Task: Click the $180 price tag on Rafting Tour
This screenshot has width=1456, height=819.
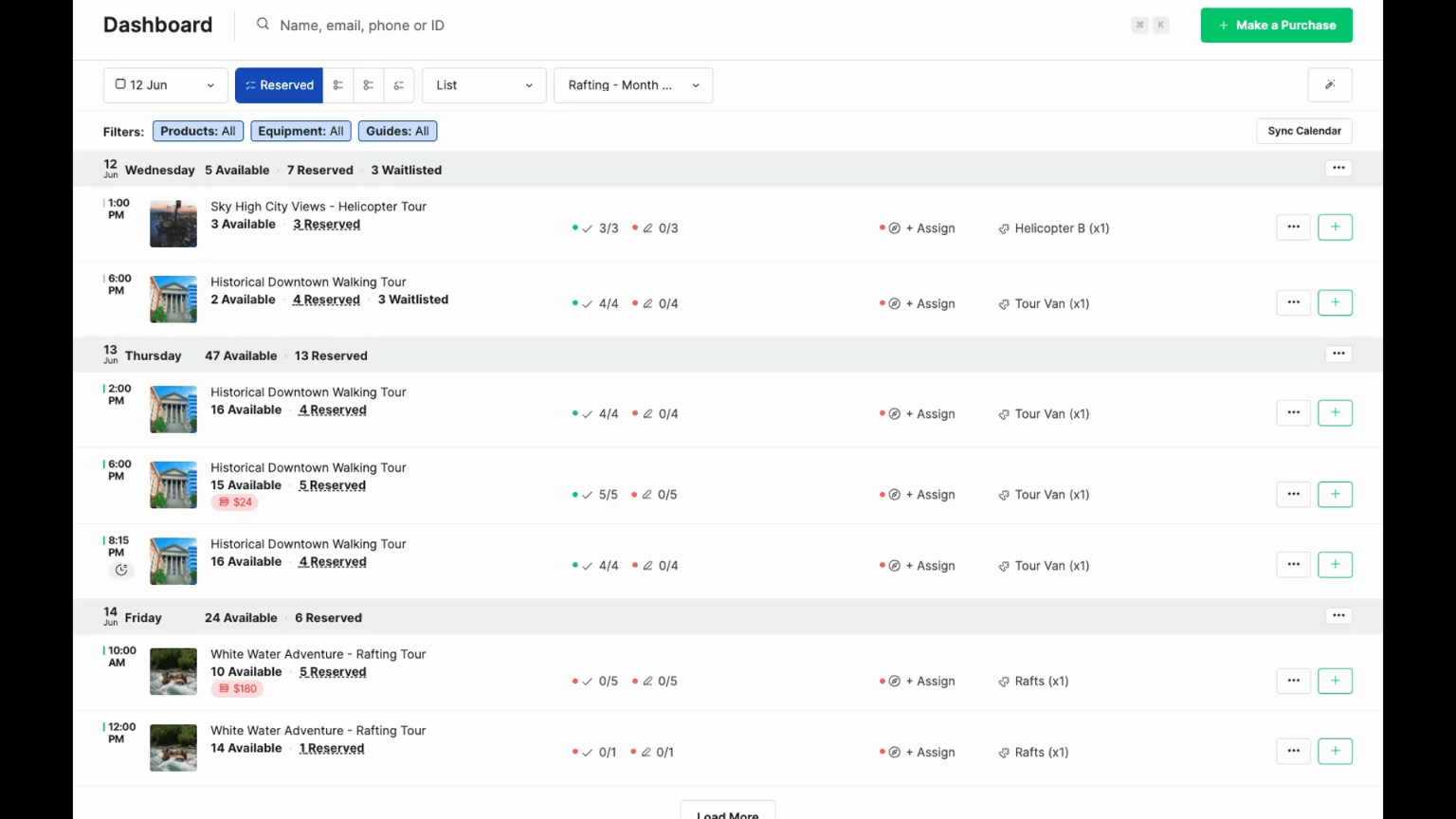Action: (x=238, y=688)
